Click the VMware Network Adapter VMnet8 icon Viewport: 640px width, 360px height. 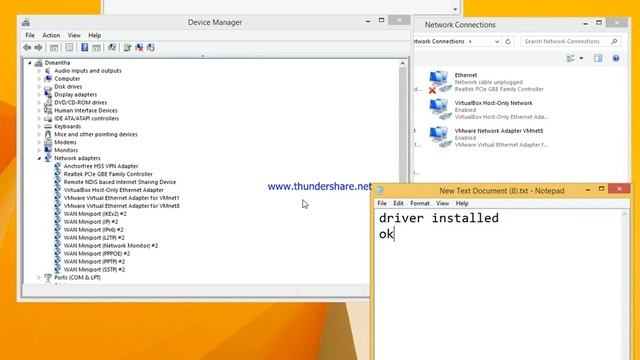(x=440, y=137)
